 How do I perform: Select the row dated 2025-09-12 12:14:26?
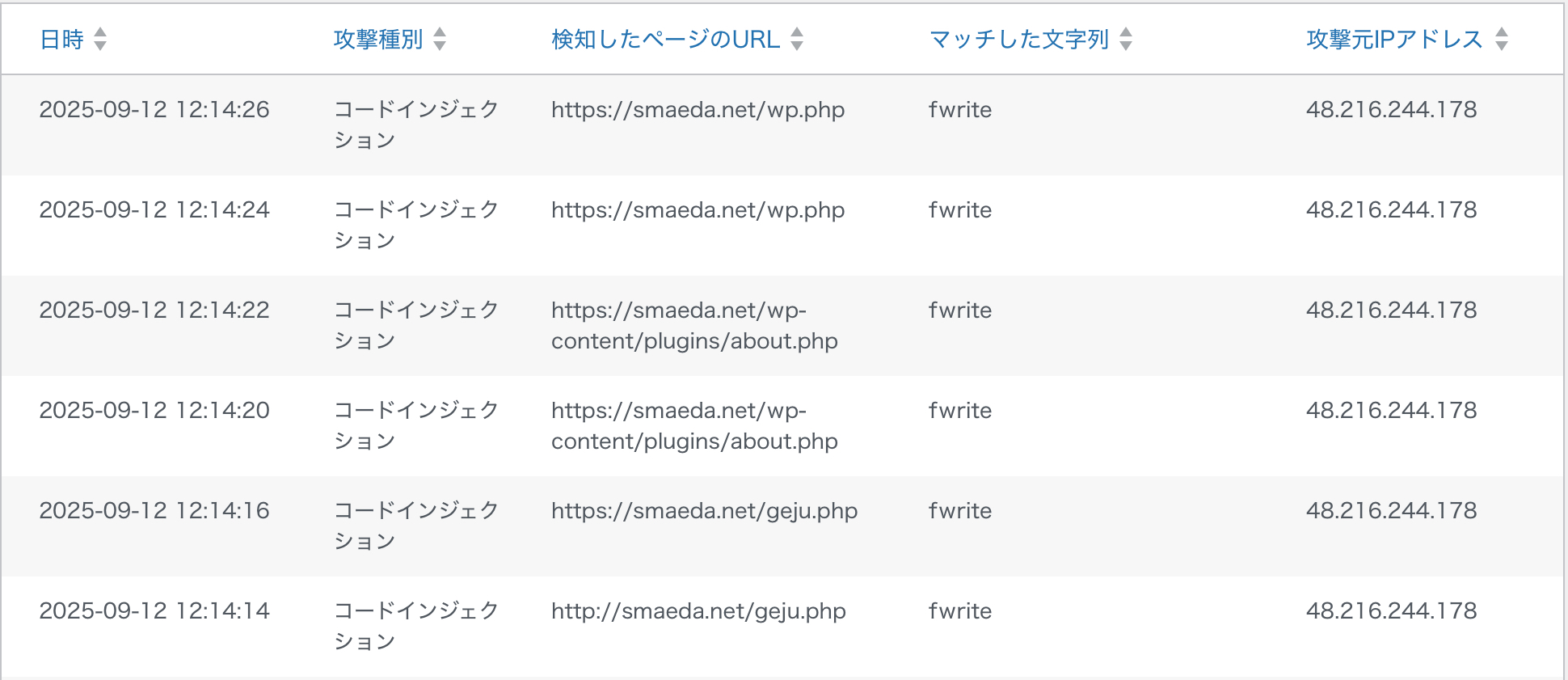(782, 125)
